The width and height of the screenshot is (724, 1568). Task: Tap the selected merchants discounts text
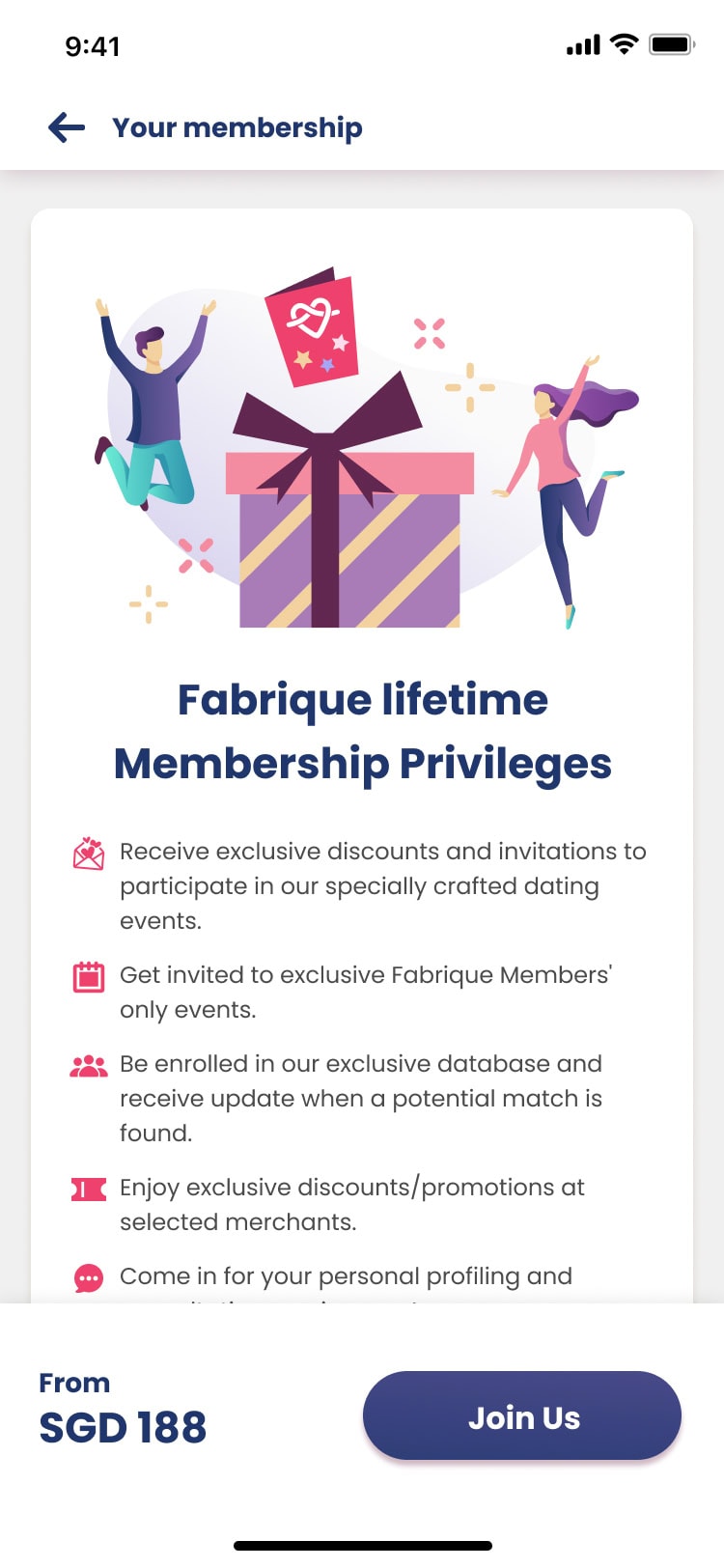351,1204
